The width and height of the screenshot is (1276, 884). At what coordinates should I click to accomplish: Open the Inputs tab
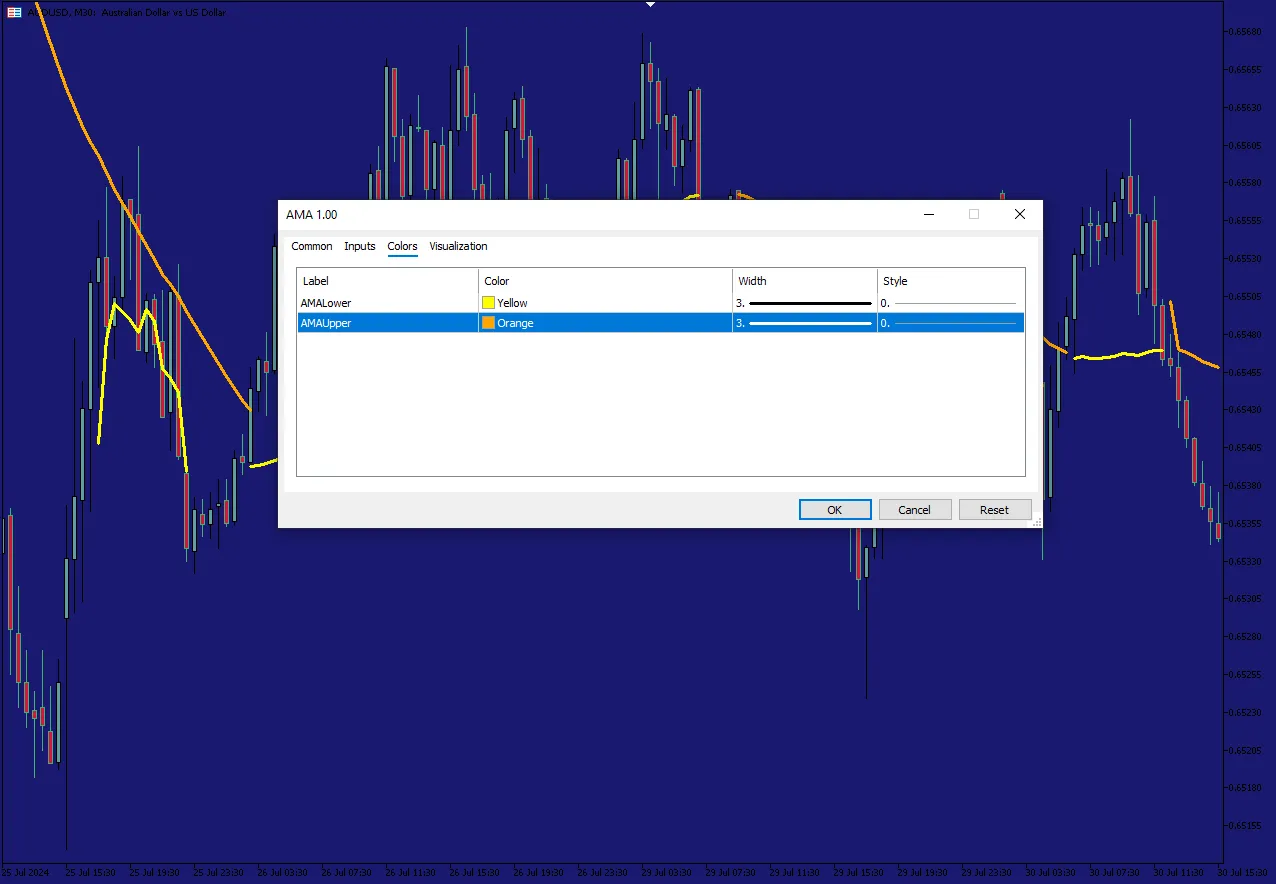tap(360, 246)
